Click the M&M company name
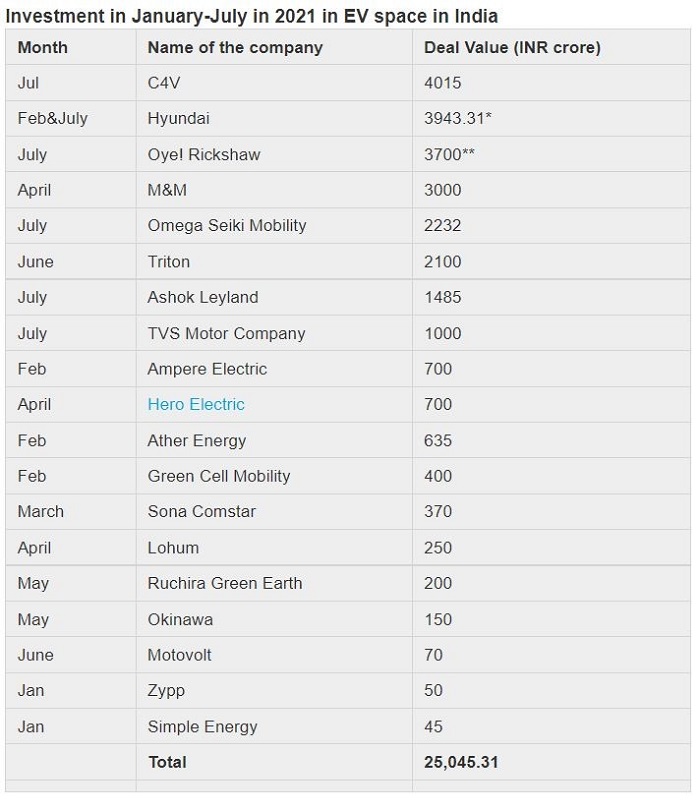 coord(167,190)
